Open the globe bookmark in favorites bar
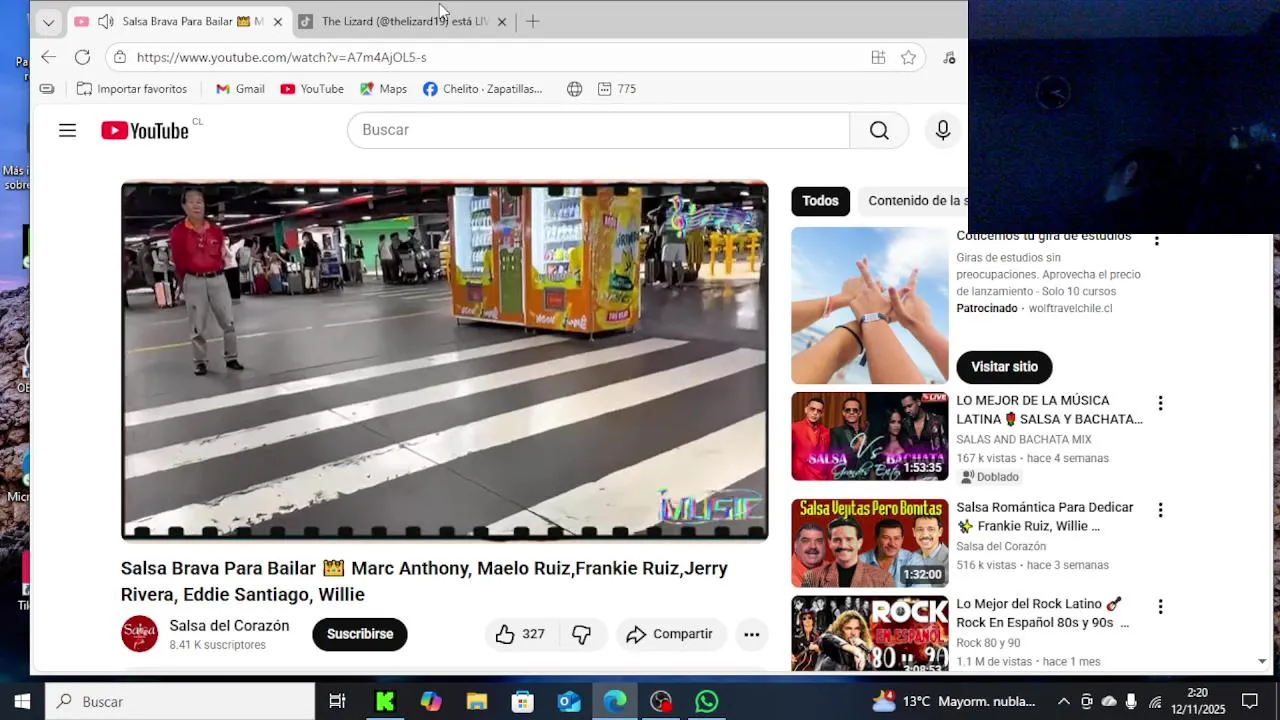Viewport: 1280px width, 720px height. tap(574, 89)
